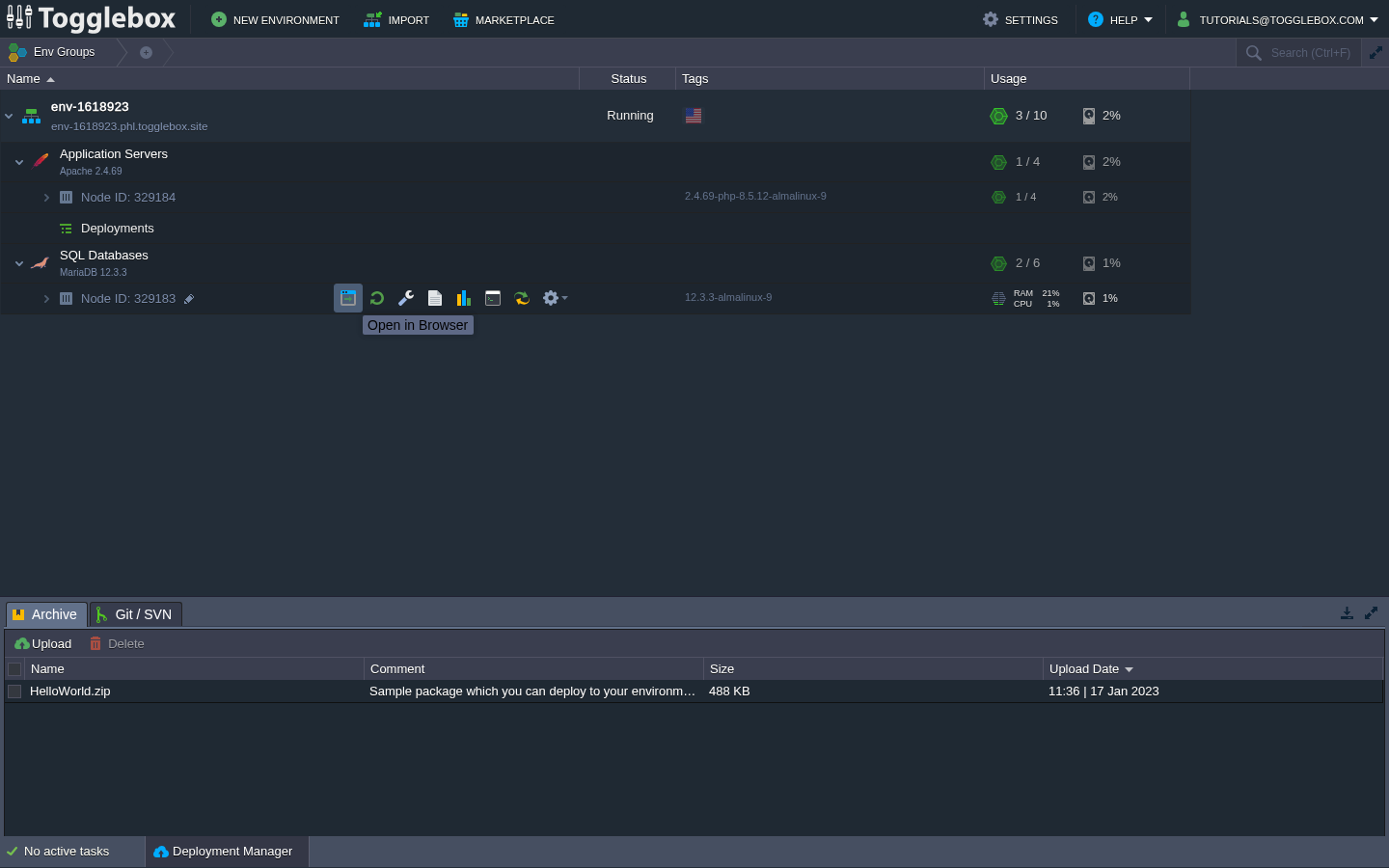Select HelloWorld.zip file name
Image resolution: width=1389 pixels, height=868 pixels.
tap(70, 692)
